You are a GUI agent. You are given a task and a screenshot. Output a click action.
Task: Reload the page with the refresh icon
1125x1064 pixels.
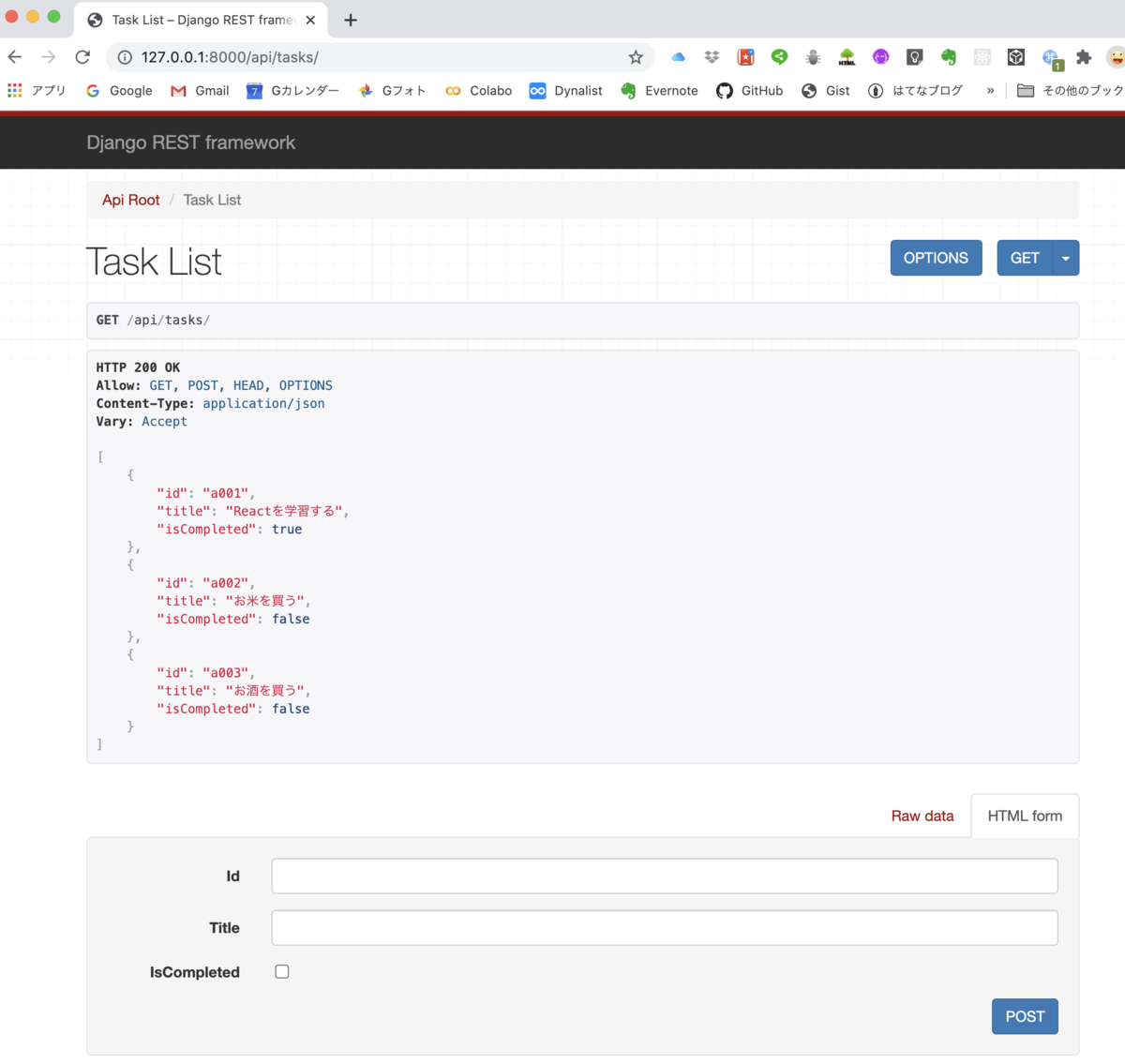point(82,57)
